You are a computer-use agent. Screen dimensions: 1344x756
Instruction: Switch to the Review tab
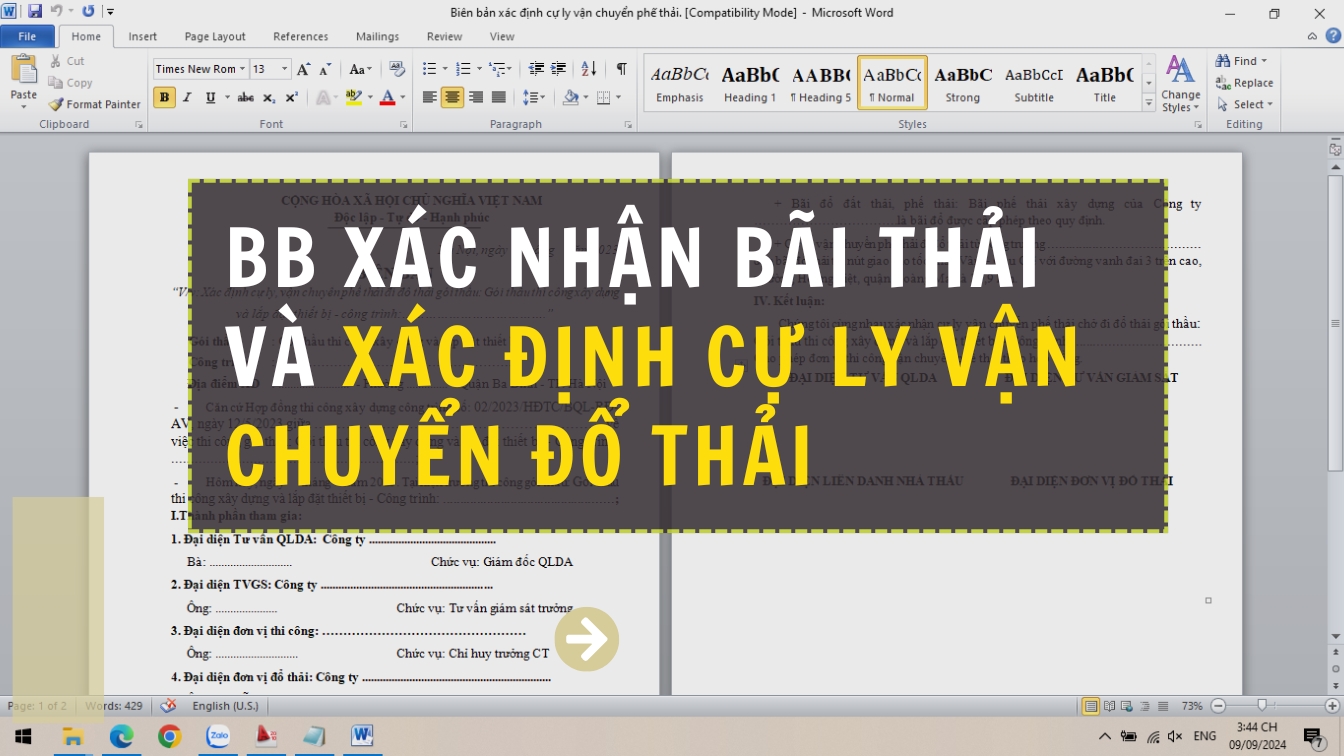(445, 36)
